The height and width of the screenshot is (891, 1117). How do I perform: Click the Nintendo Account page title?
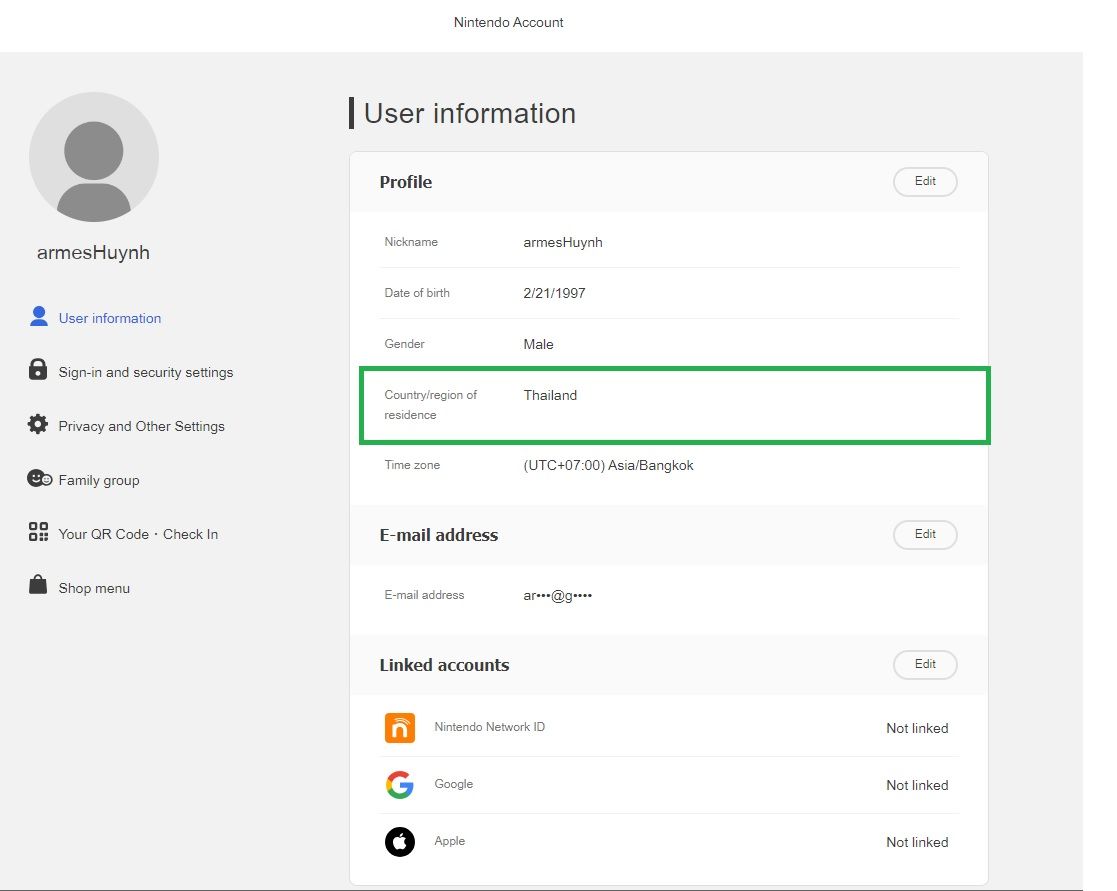point(509,22)
